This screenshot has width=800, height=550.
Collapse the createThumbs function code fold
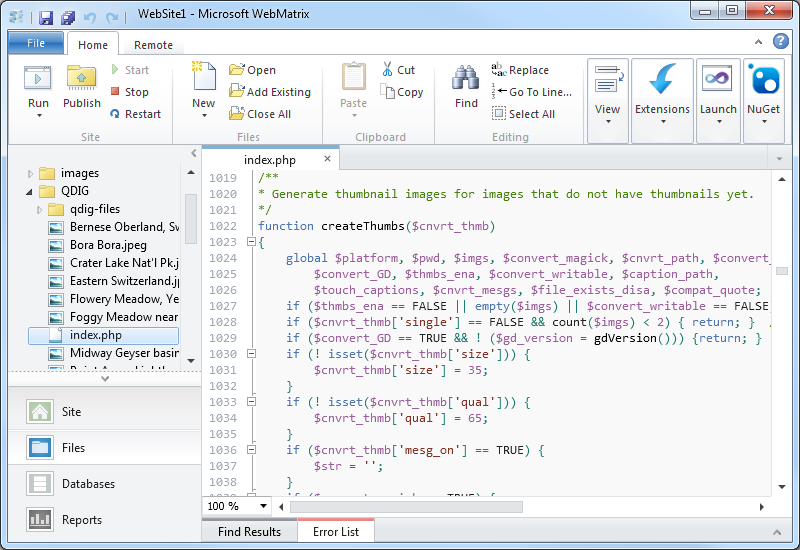coord(251,242)
